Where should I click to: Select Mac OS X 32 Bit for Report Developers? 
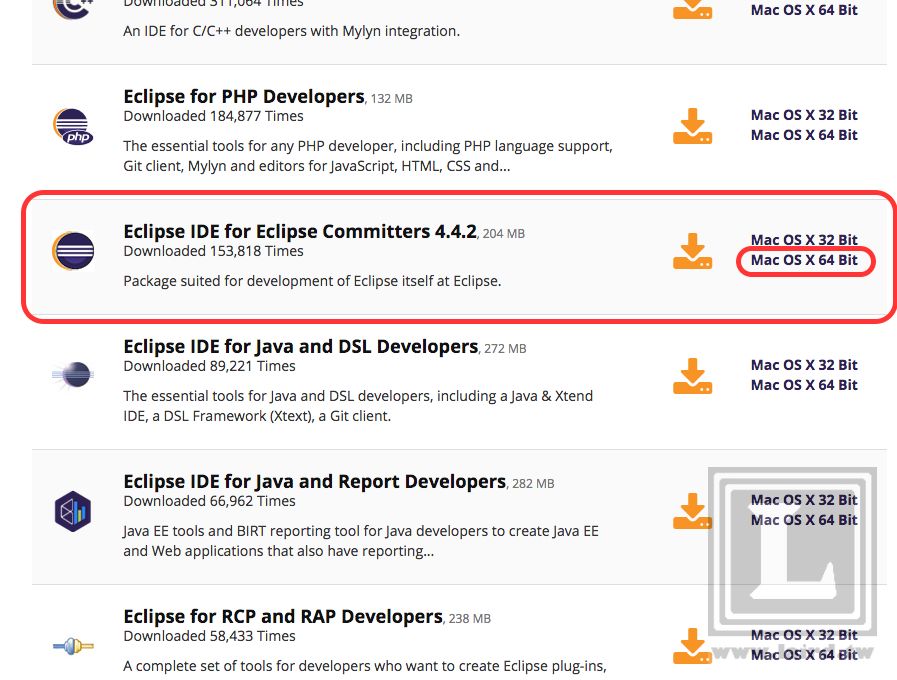(x=804, y=499)
